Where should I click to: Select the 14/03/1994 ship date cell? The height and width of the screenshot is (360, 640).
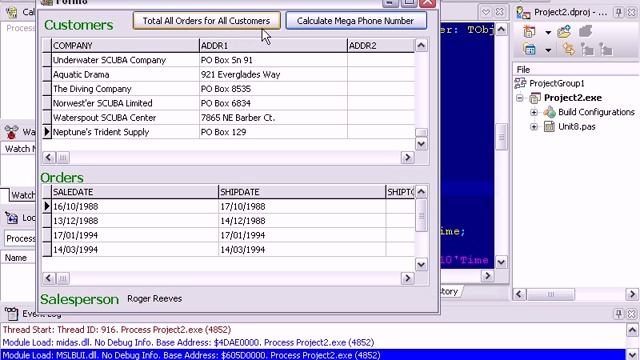point(302,250)
